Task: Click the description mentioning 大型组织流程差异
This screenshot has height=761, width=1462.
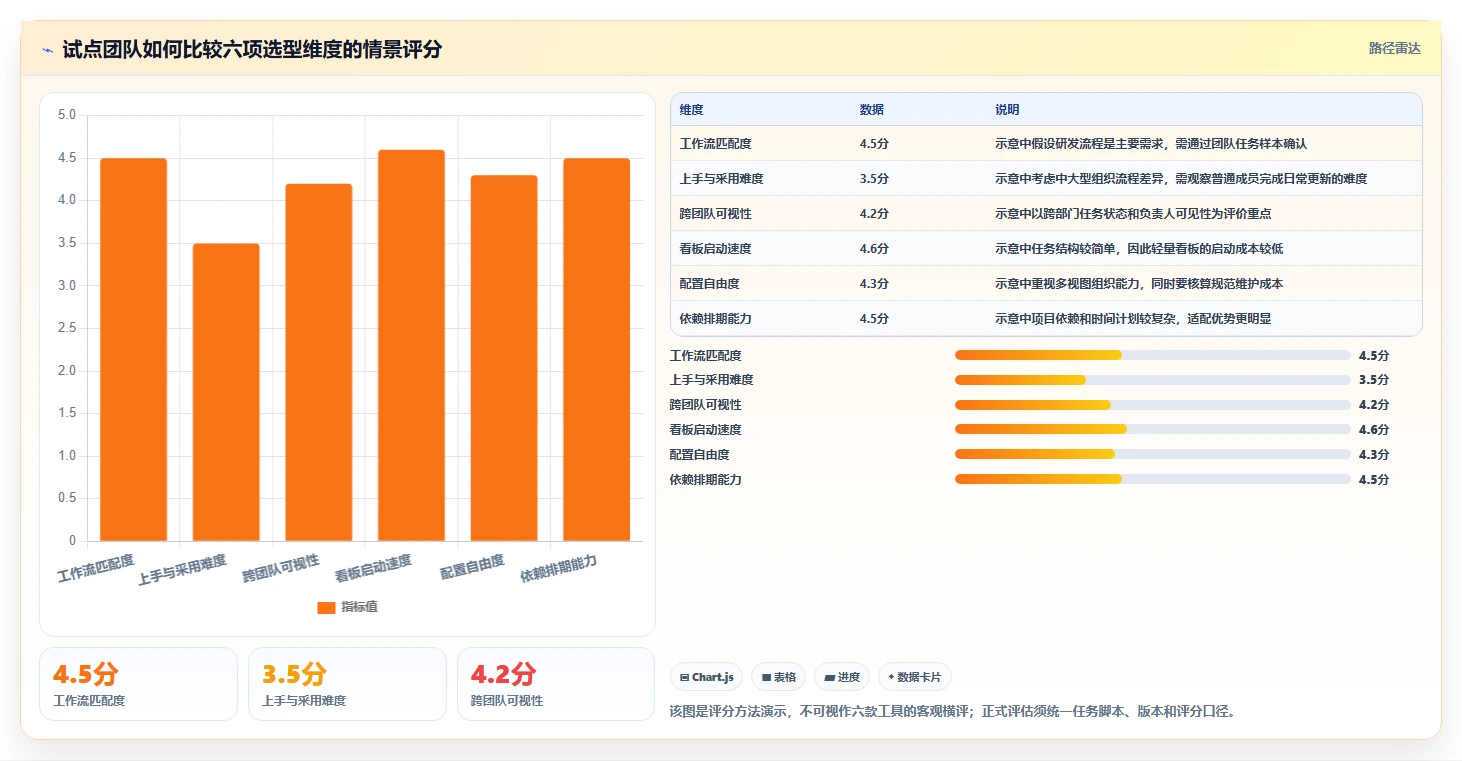Action: click(1181, 179)
